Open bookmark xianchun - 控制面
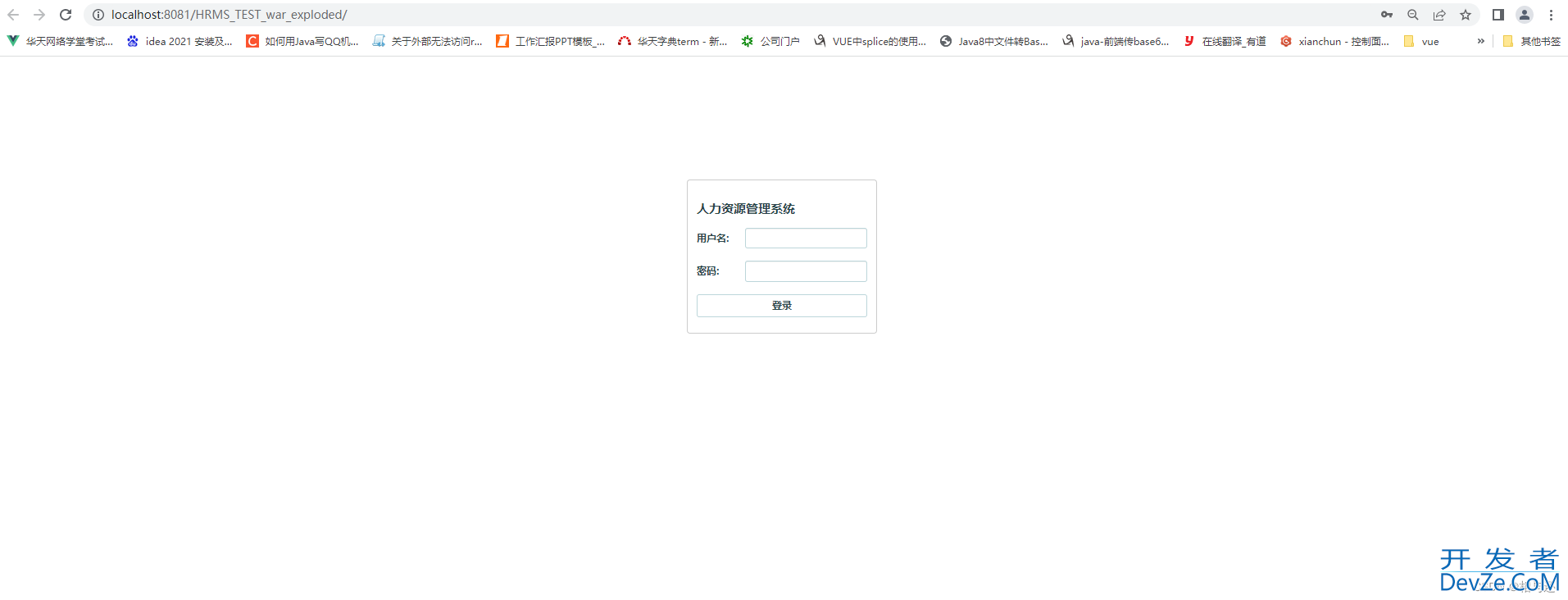 1334,41
